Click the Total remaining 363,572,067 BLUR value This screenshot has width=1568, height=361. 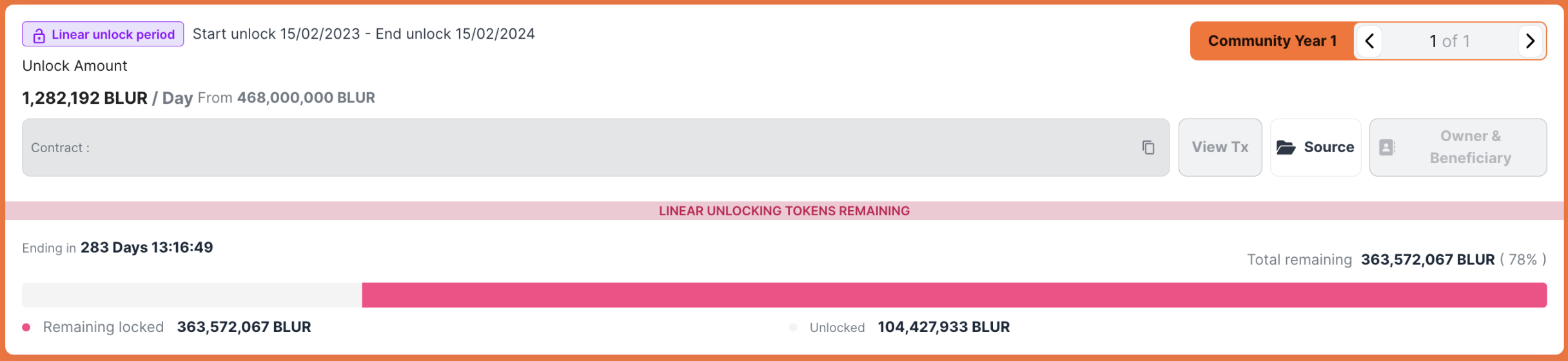click(1427, 260)
